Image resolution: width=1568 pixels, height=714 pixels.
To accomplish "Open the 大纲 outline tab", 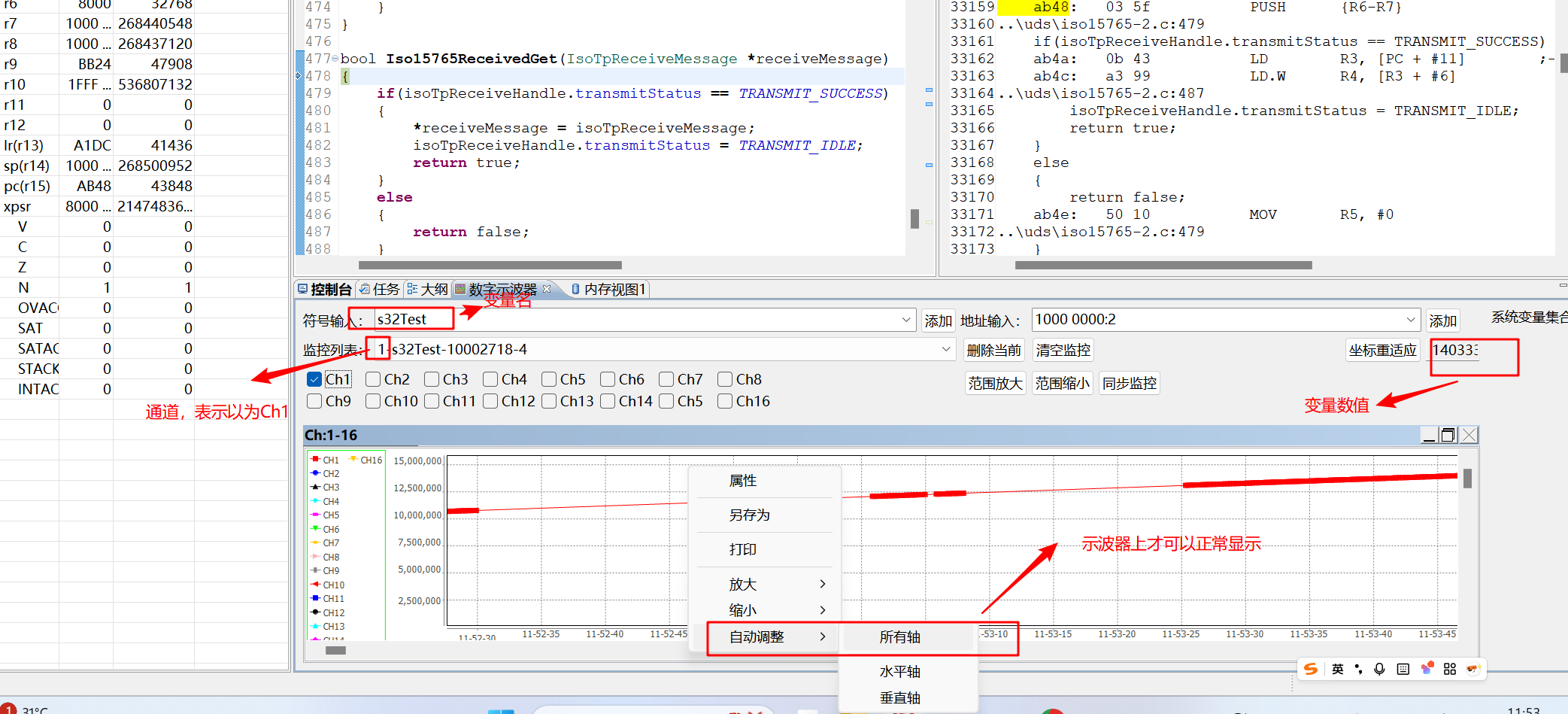I will click(x=427, y=290).
